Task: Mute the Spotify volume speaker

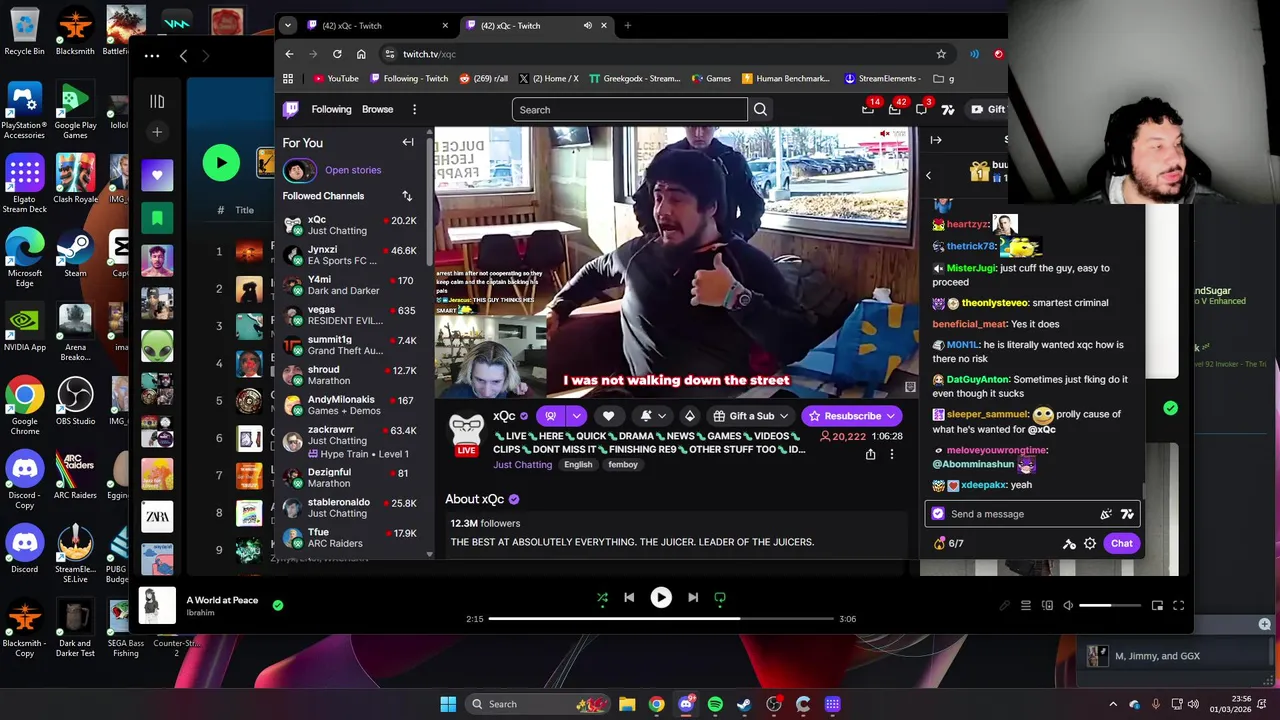Action: tap(1068, 605)
